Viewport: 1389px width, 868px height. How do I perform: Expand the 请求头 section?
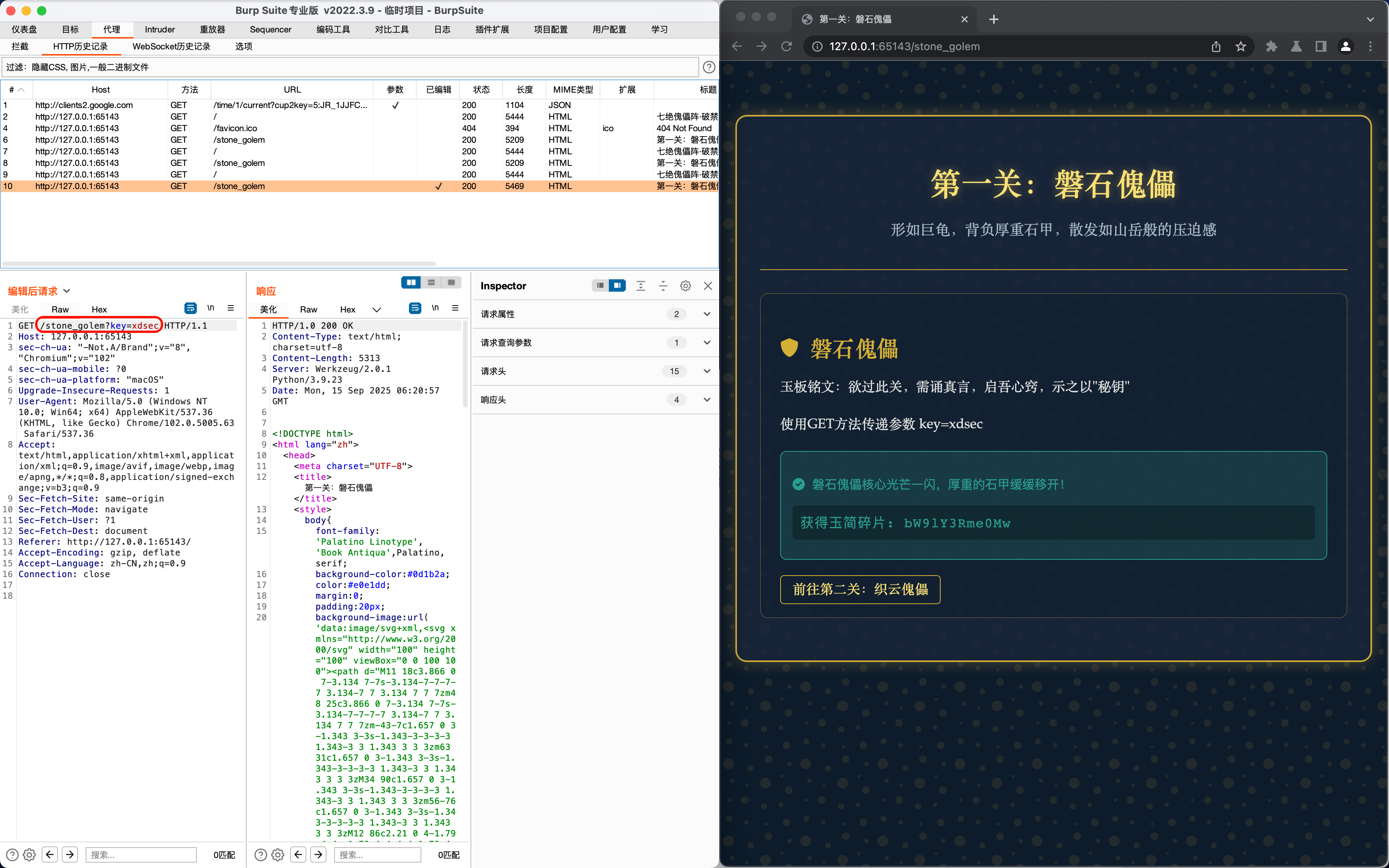(706, 372)
